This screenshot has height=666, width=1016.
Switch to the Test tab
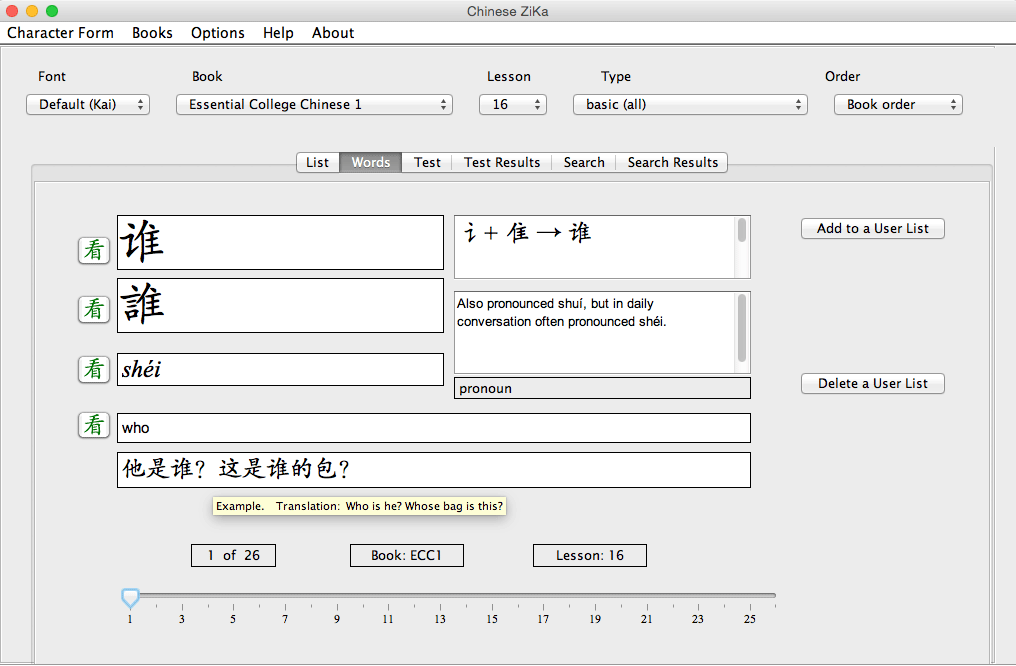tap(427, 162)
